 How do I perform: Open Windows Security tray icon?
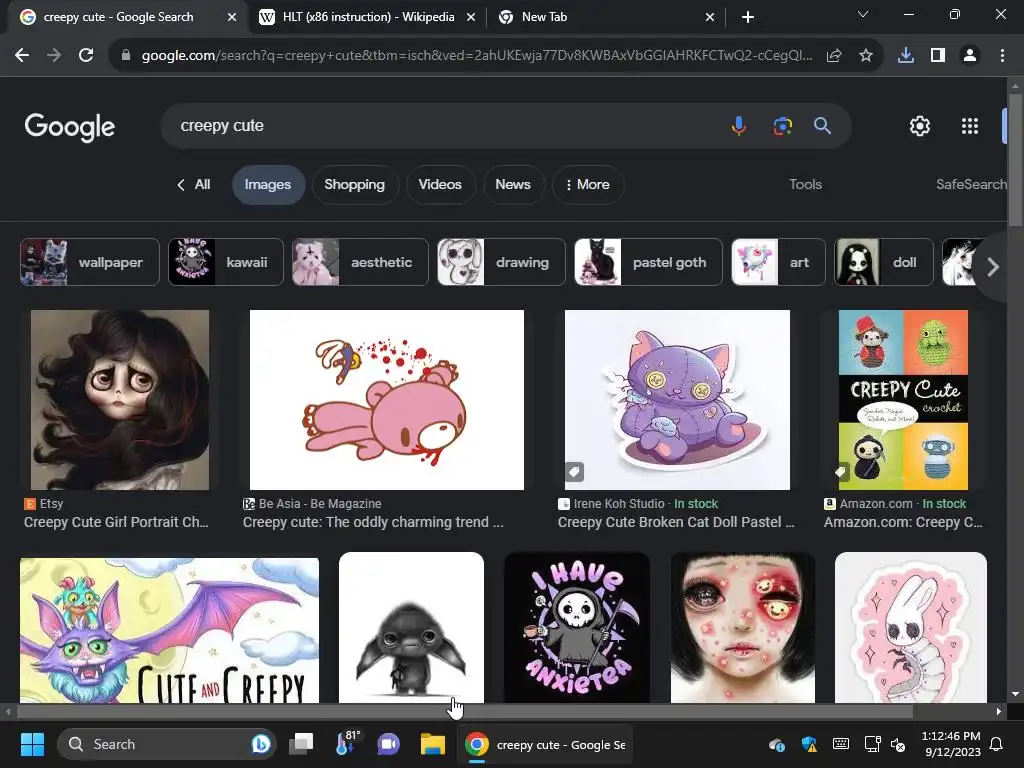coord(809,744)
